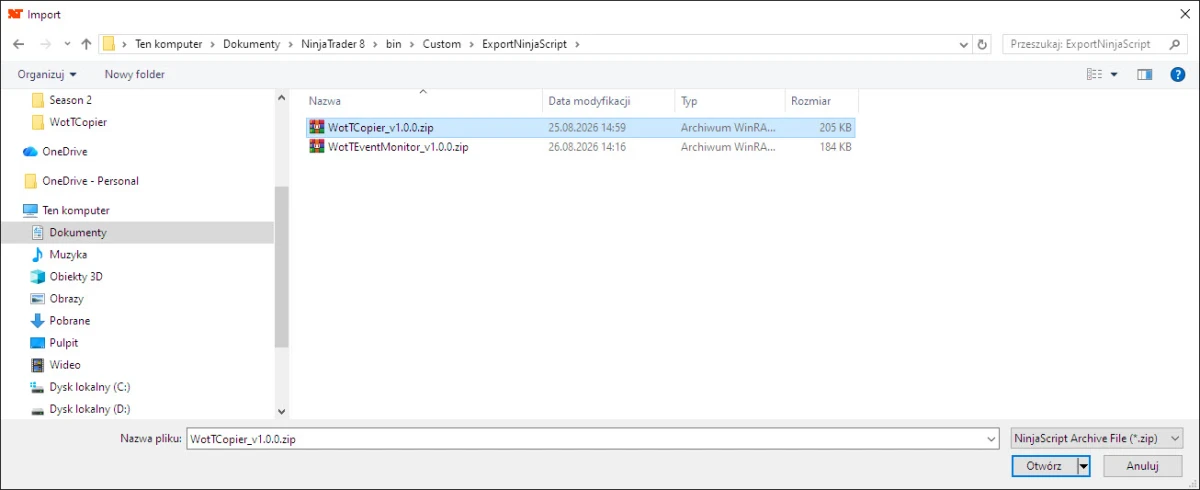Select the WotTCopier folder in sidebar
This screenshot has height=490, width=1200.
[78, 122]
